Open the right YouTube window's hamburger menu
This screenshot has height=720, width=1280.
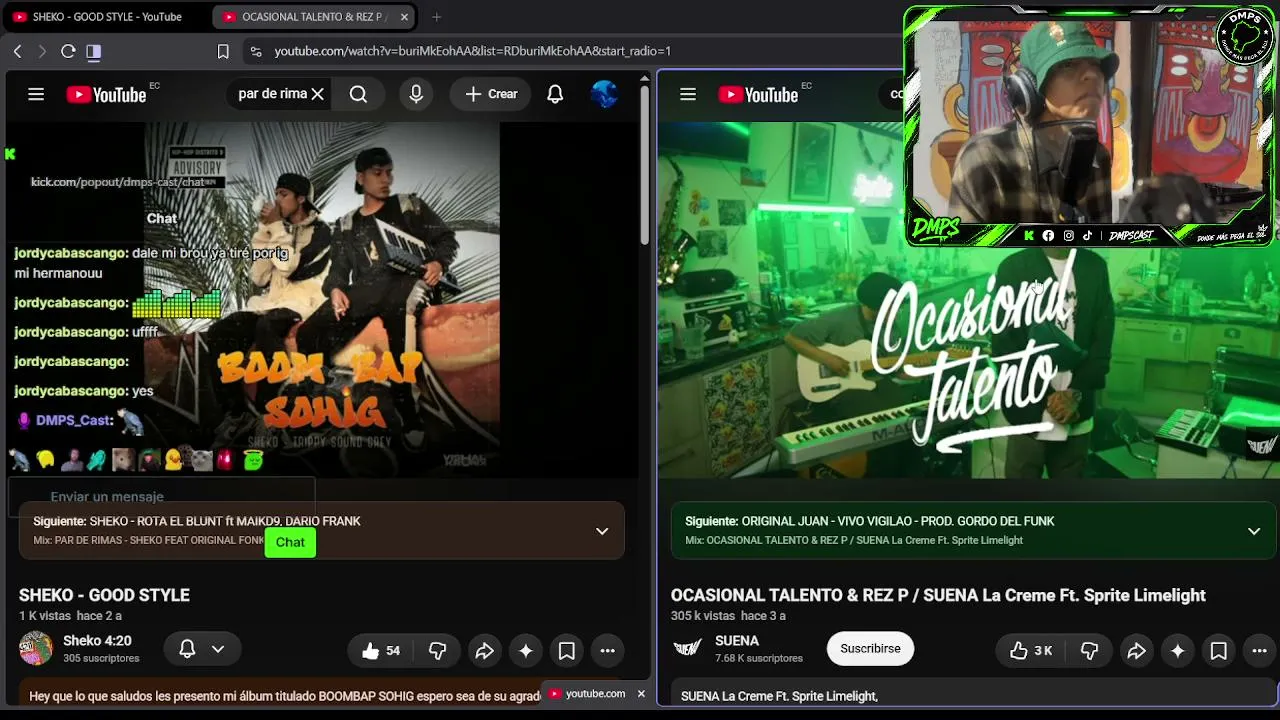688,94
